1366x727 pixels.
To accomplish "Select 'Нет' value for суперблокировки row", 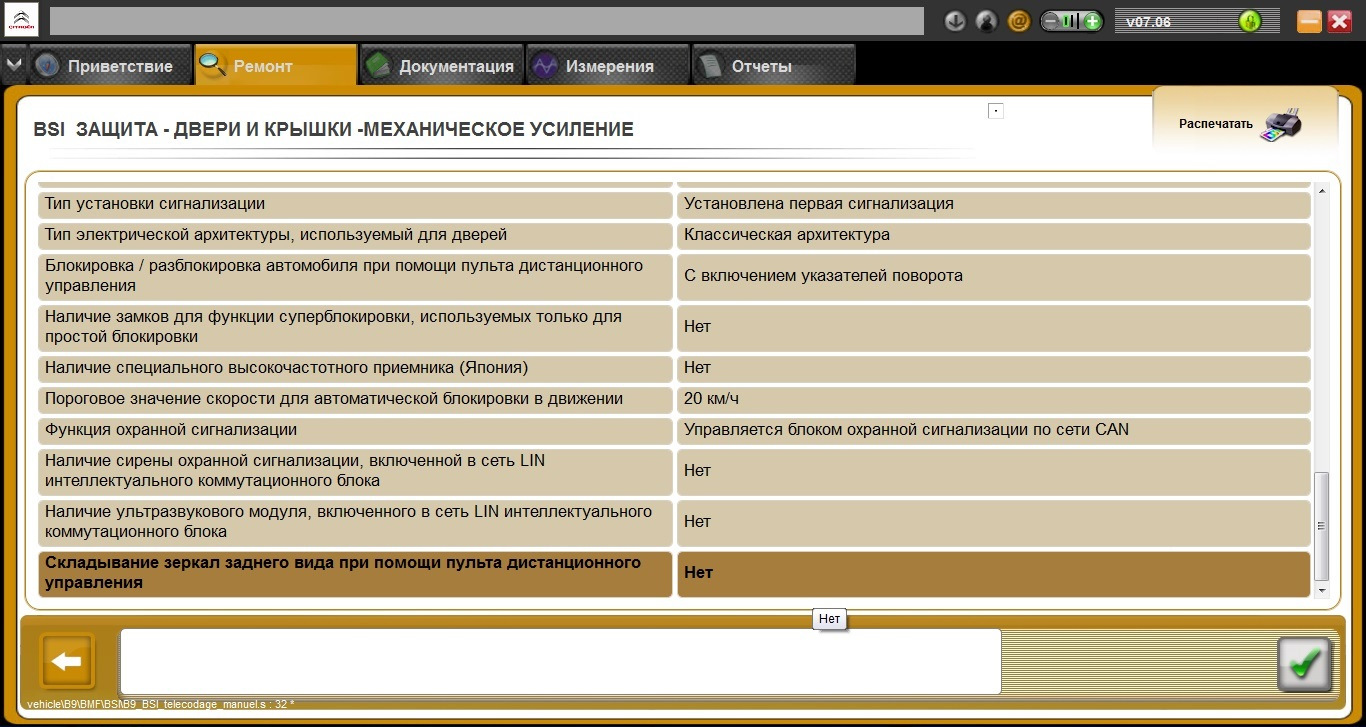I will [994, 327].
